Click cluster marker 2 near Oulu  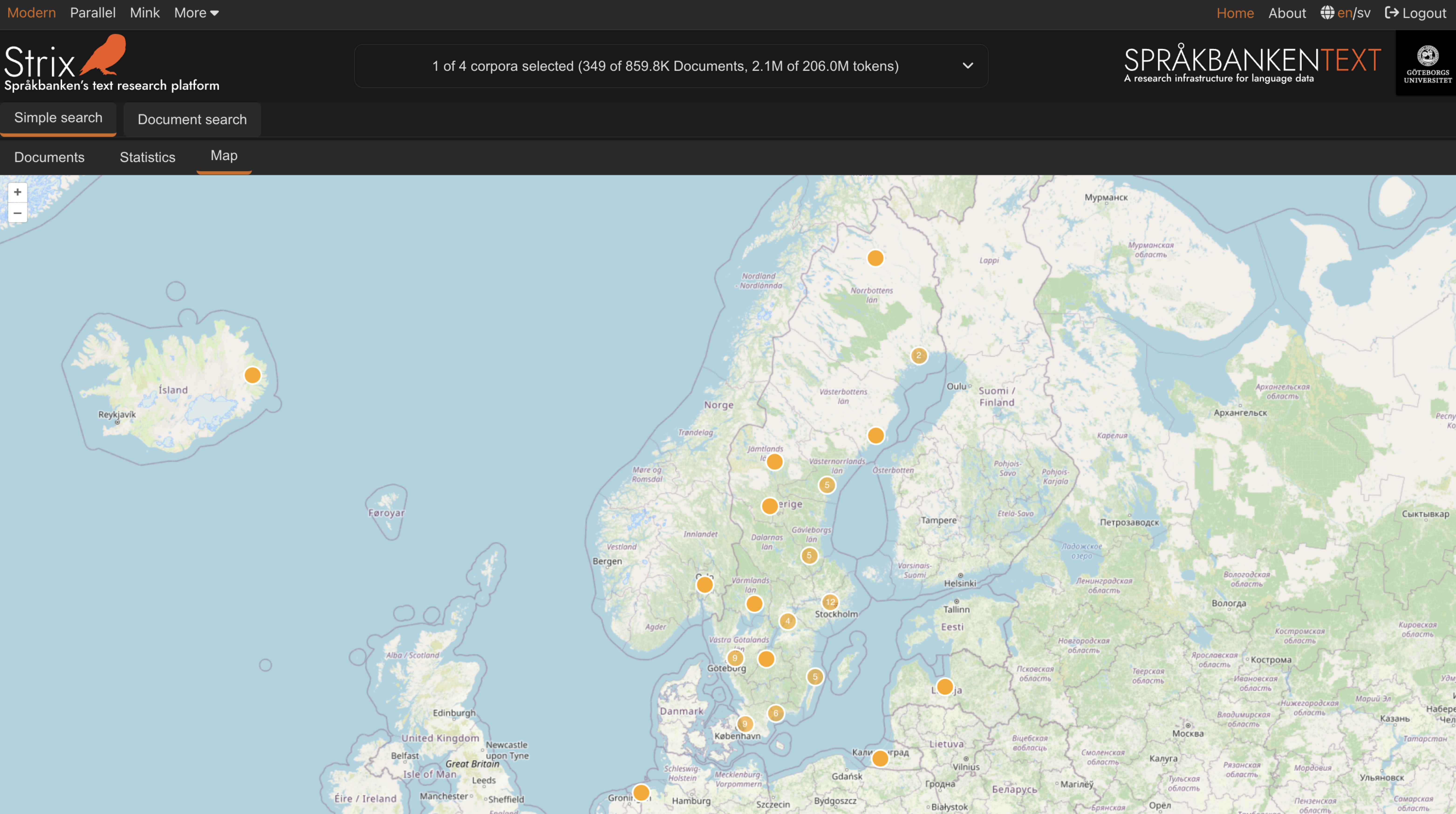(x=919, y=355)
